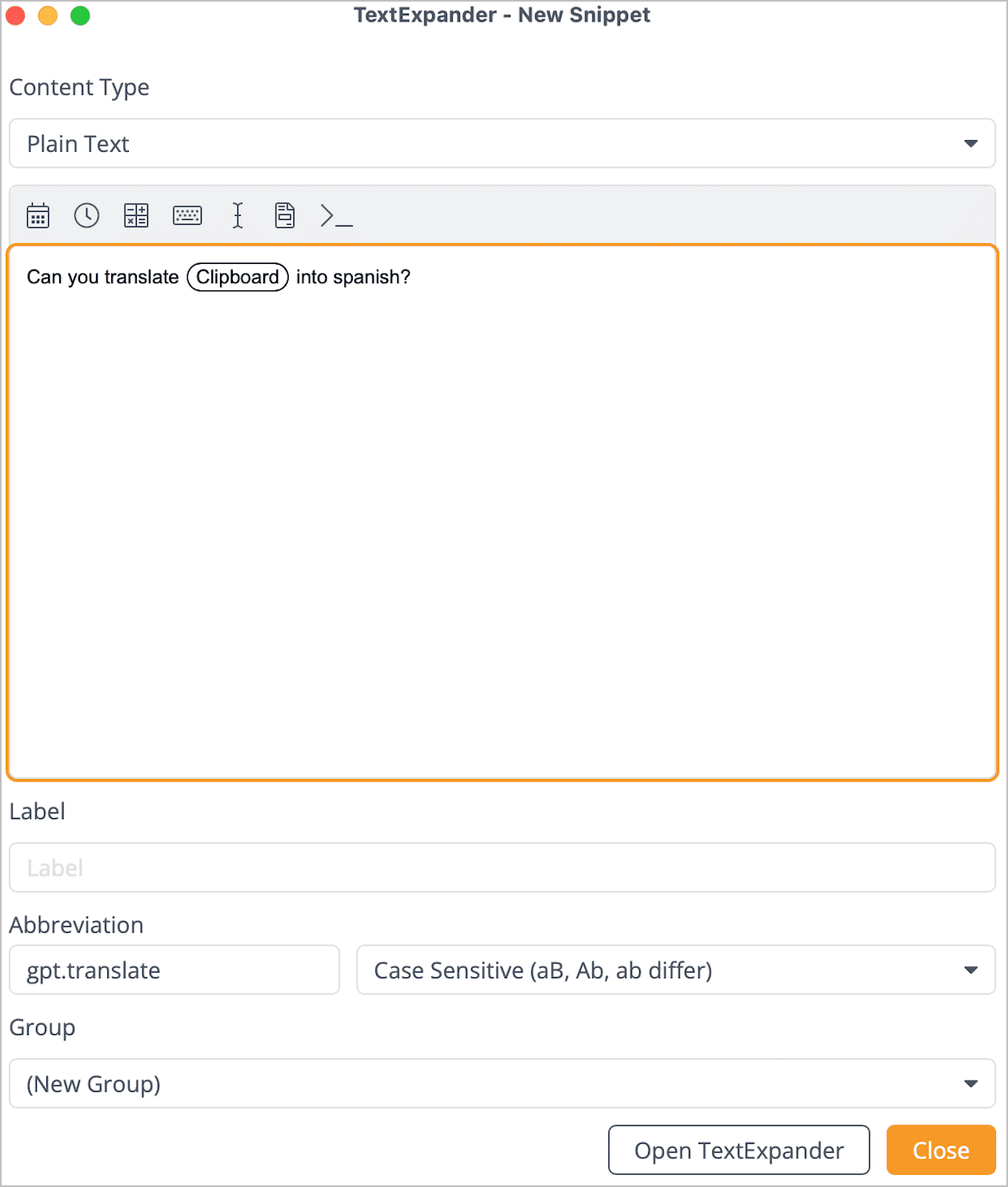Click inside the orange-outlined snippet editor
Screen dimensions: 1008x1187
coord(502,520)
